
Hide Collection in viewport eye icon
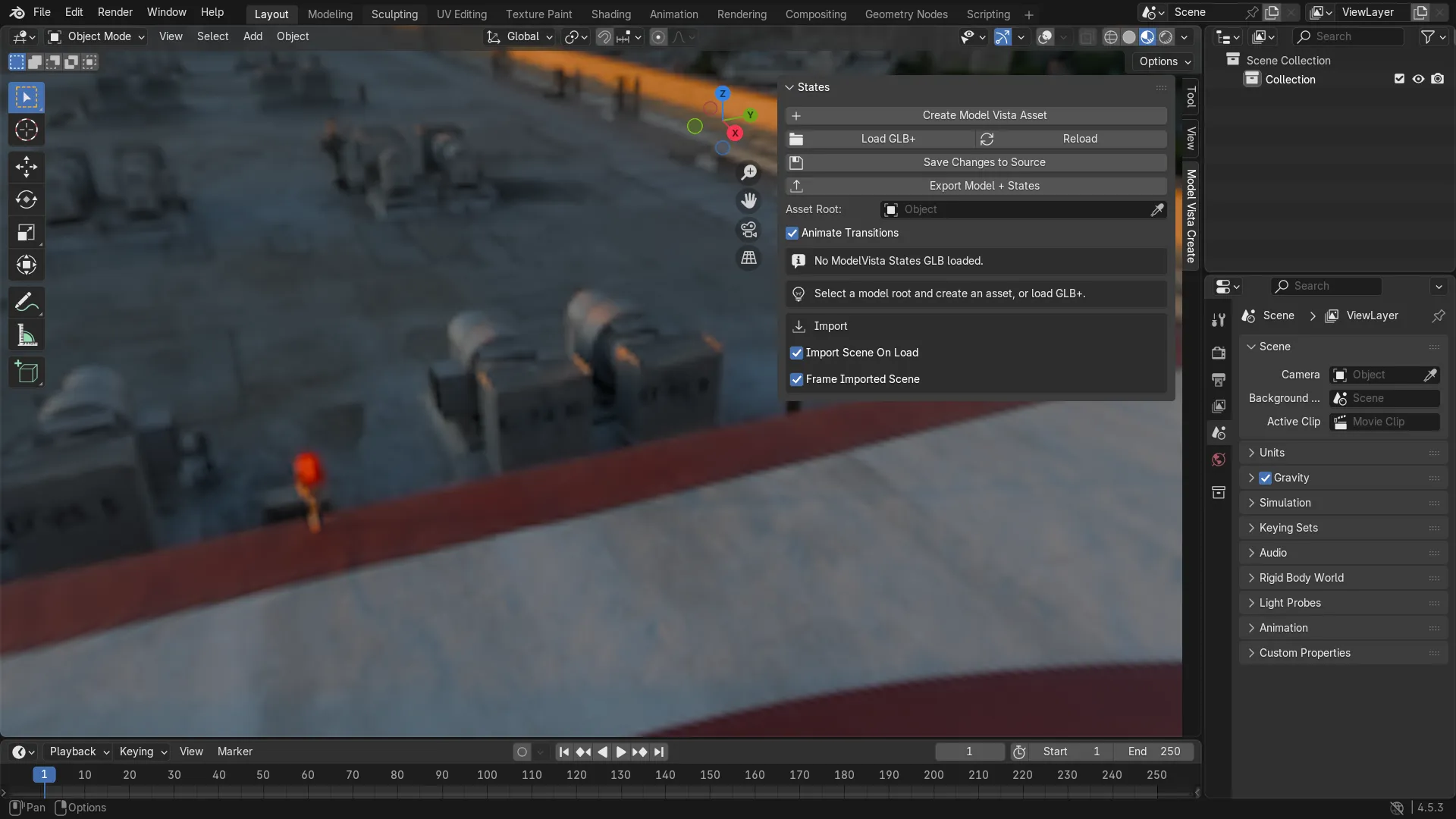1418,79
